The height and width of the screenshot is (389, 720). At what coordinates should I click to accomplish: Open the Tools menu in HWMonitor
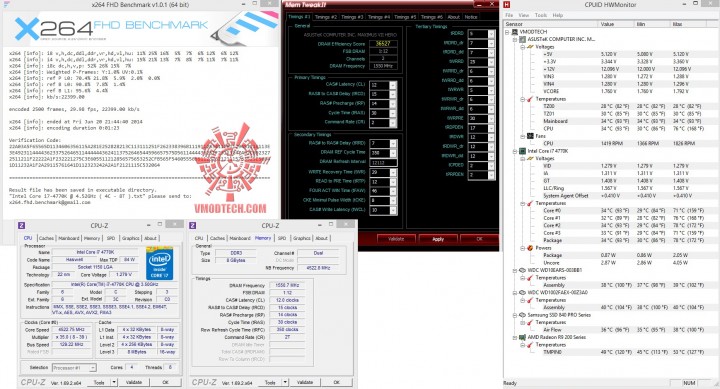[x=540, y=15]
